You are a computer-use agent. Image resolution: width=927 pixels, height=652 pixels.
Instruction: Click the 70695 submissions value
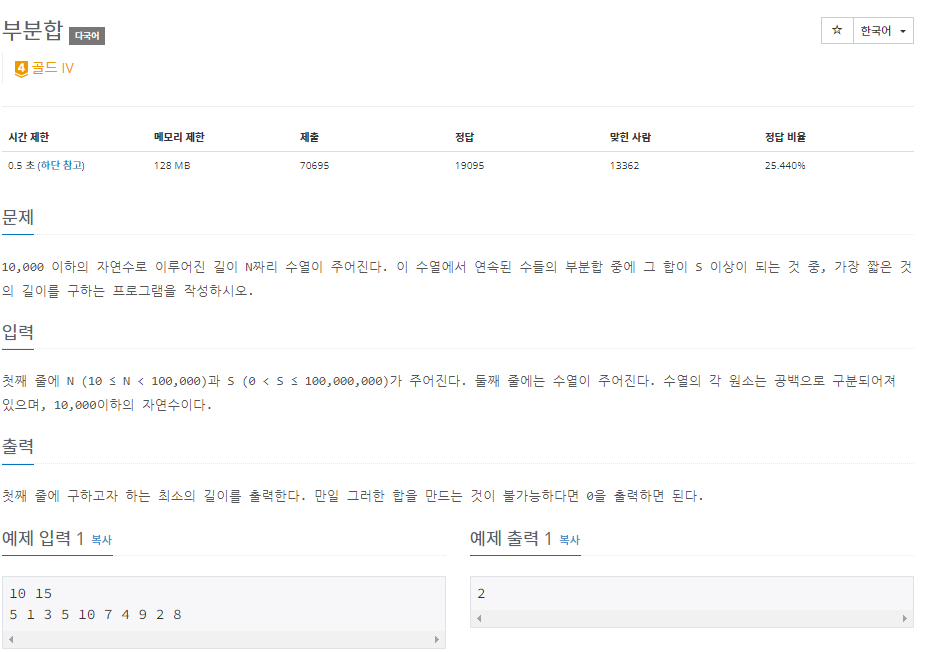(315, 166)
